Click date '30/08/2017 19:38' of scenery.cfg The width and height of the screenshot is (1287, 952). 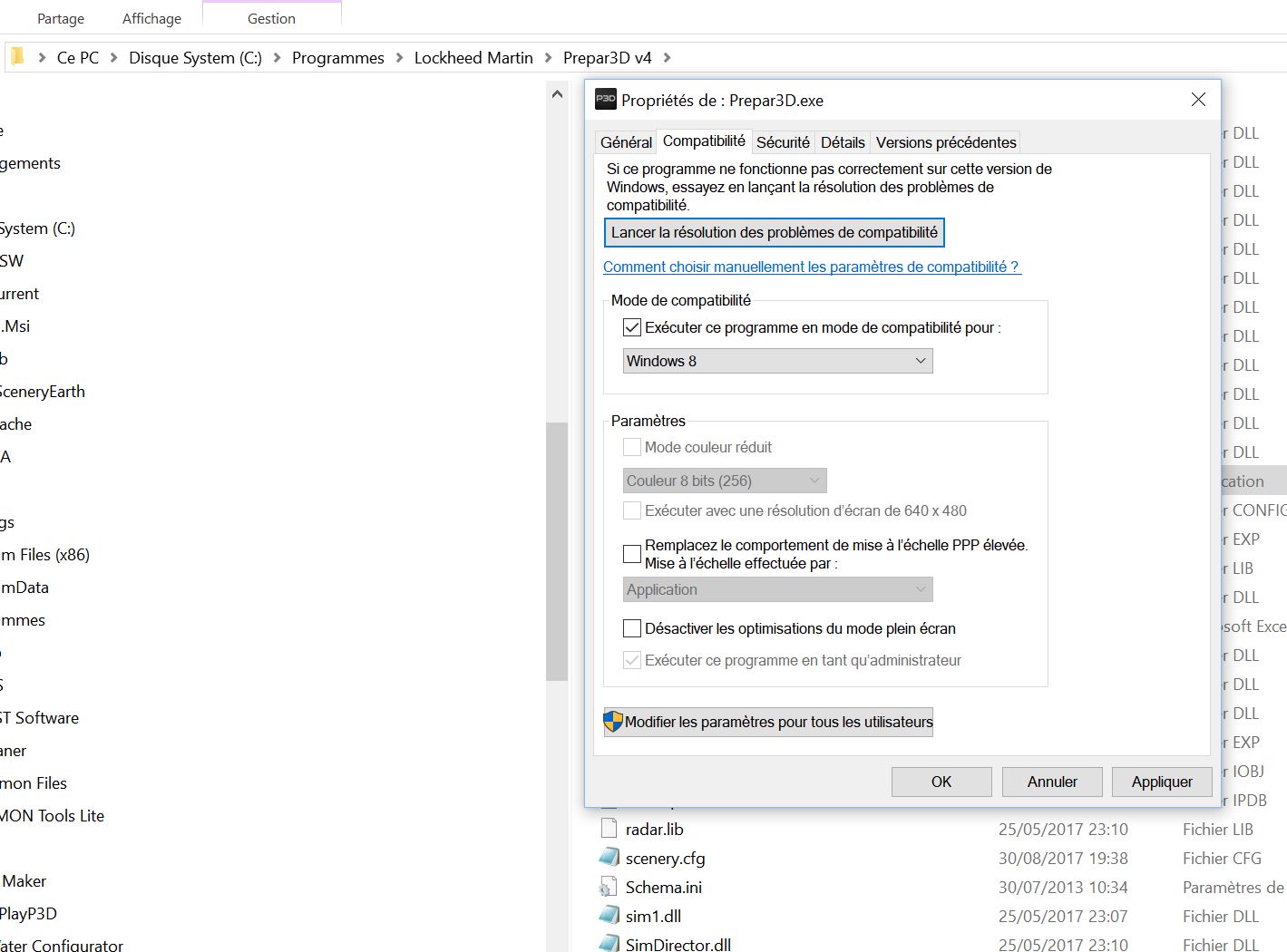point(1063,858)
